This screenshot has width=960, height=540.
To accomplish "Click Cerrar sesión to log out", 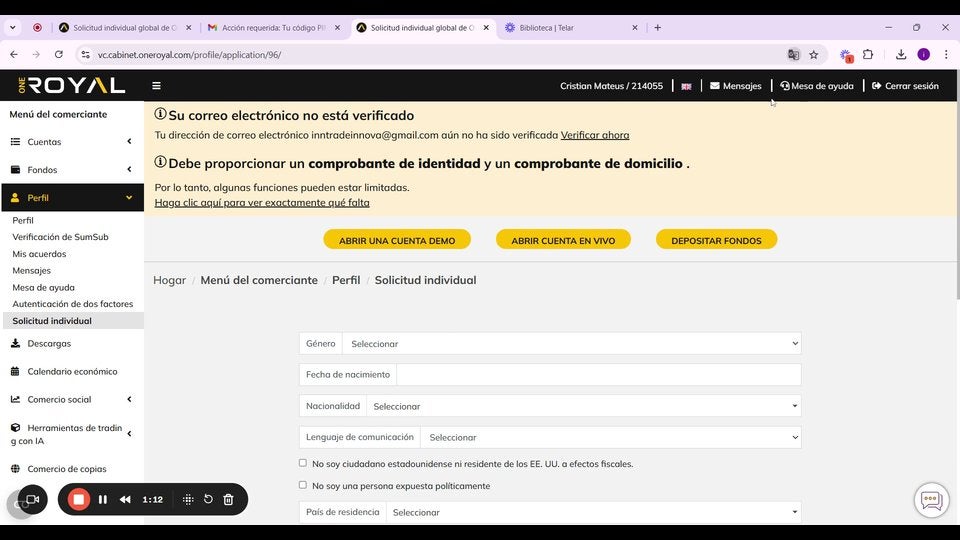I will coord(905,86).
